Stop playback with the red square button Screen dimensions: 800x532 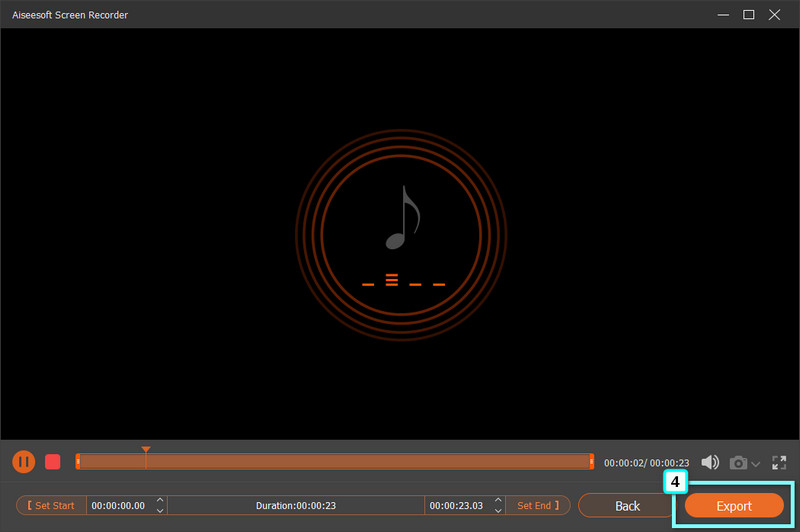click(x=53, y=462)
